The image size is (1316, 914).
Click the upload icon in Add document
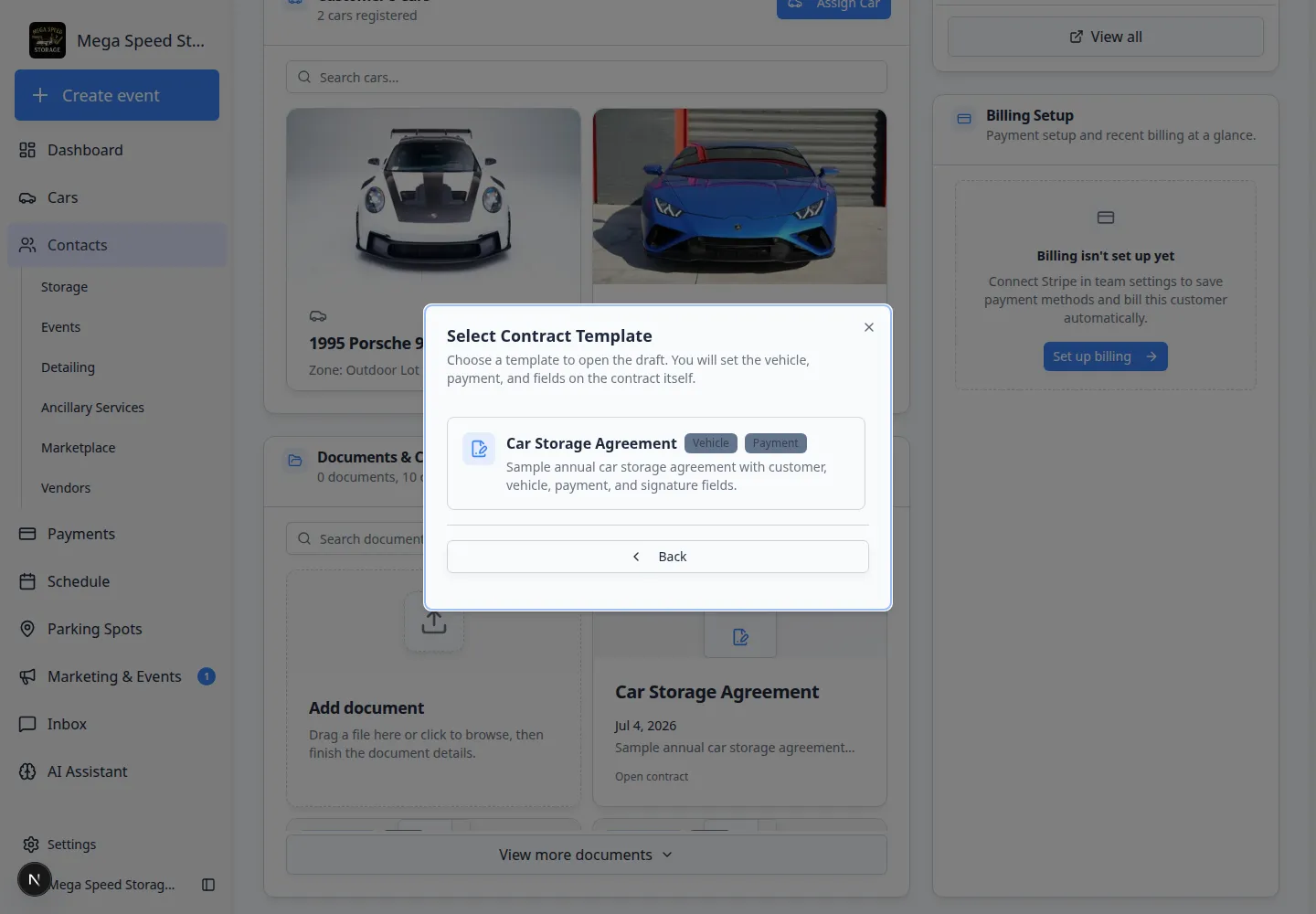click(434, 623)
